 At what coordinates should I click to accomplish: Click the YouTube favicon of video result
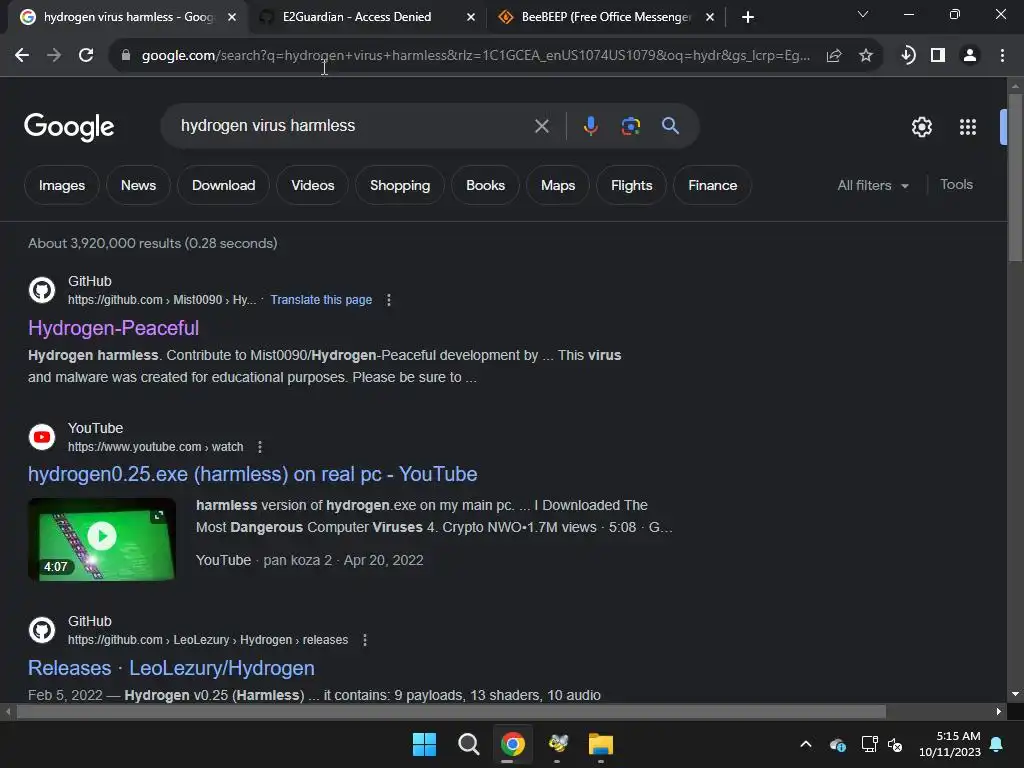42,437
